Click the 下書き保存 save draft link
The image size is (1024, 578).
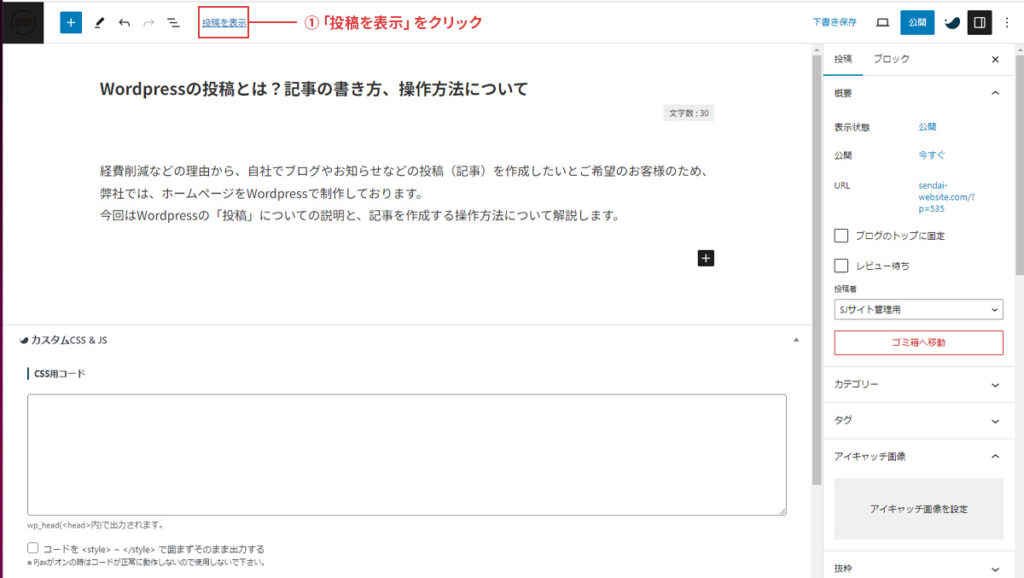[834, 22]
